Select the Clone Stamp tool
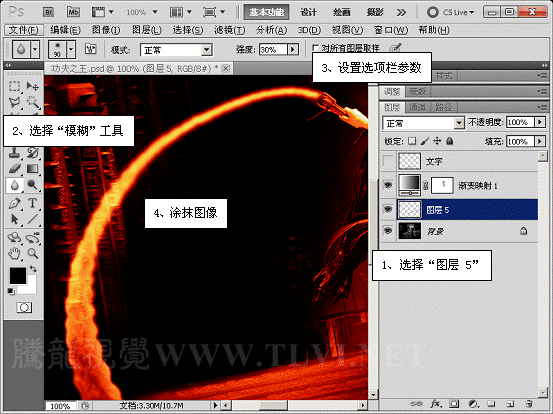This screenshot has width=553, height=414. (14, 153)
